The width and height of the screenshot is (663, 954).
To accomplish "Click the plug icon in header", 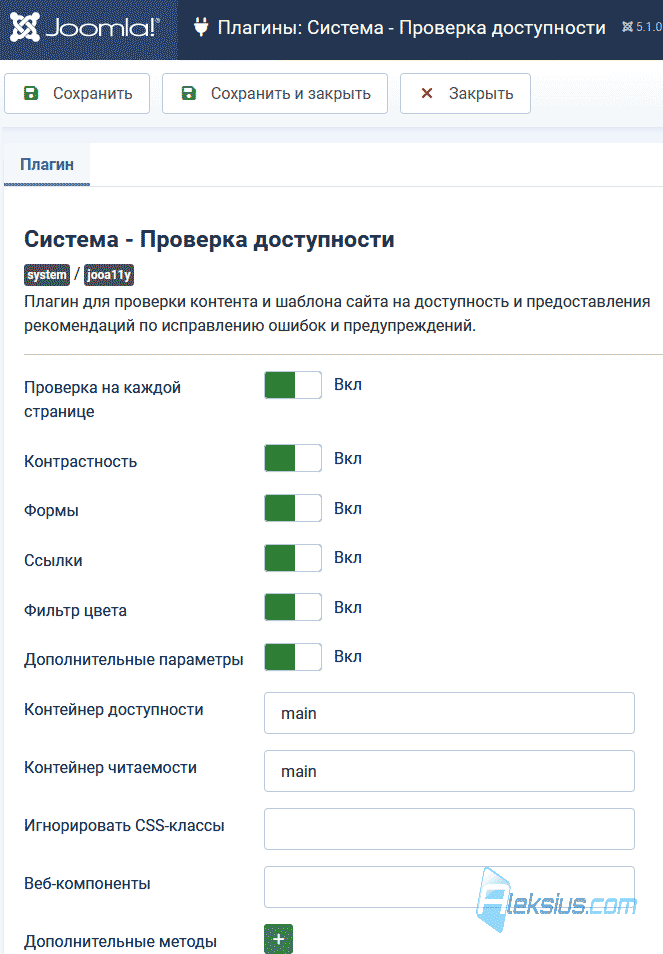I will tap(201, 27).
